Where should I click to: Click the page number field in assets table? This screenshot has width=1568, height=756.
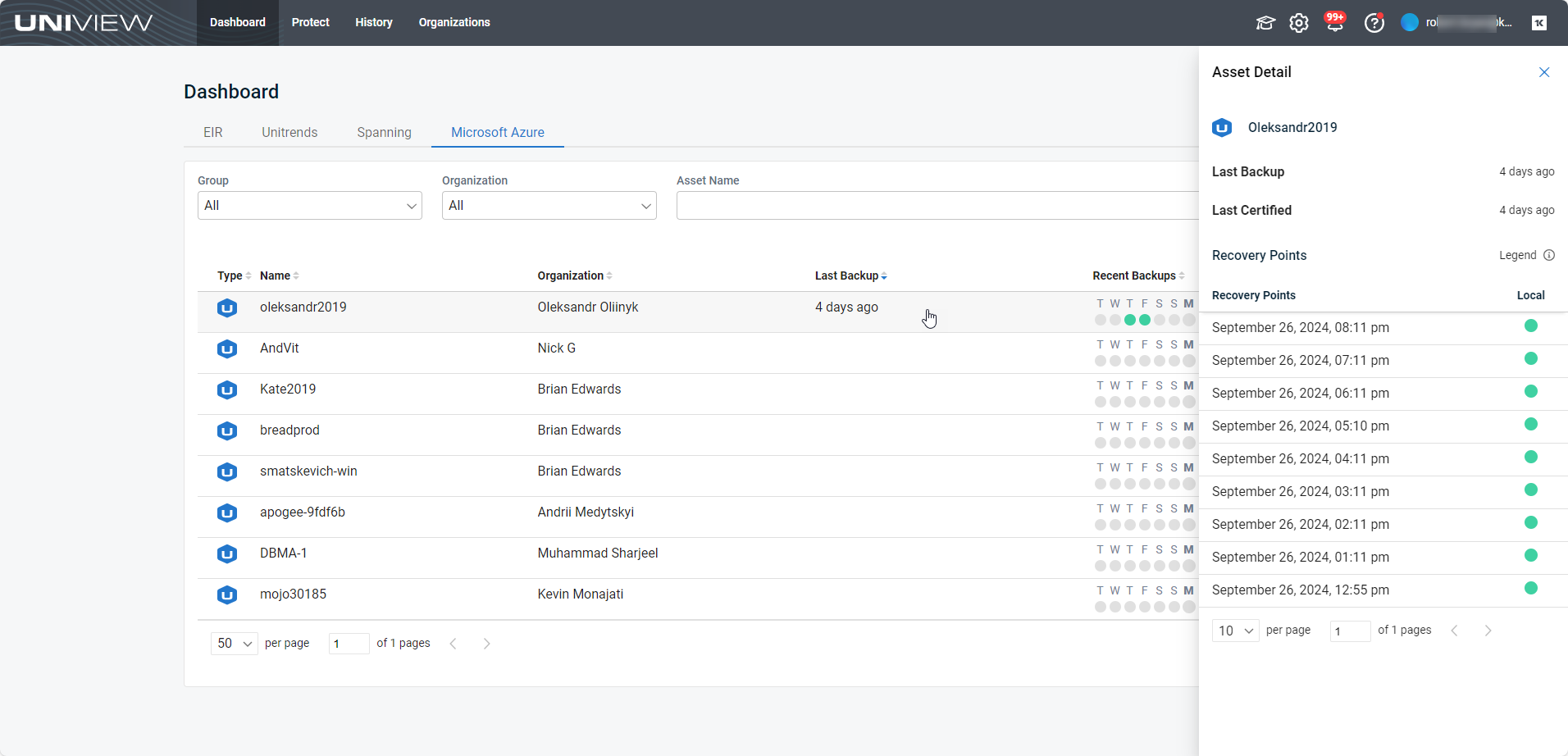pyautogui.click(x=349, y=644)
